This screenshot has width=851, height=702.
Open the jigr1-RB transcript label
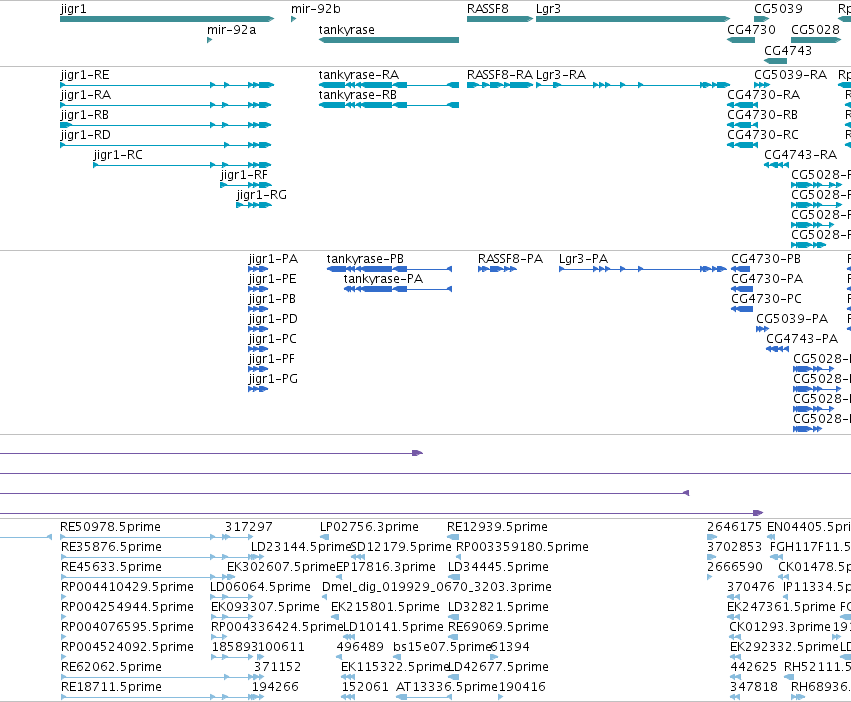click(x=85, y=115)
